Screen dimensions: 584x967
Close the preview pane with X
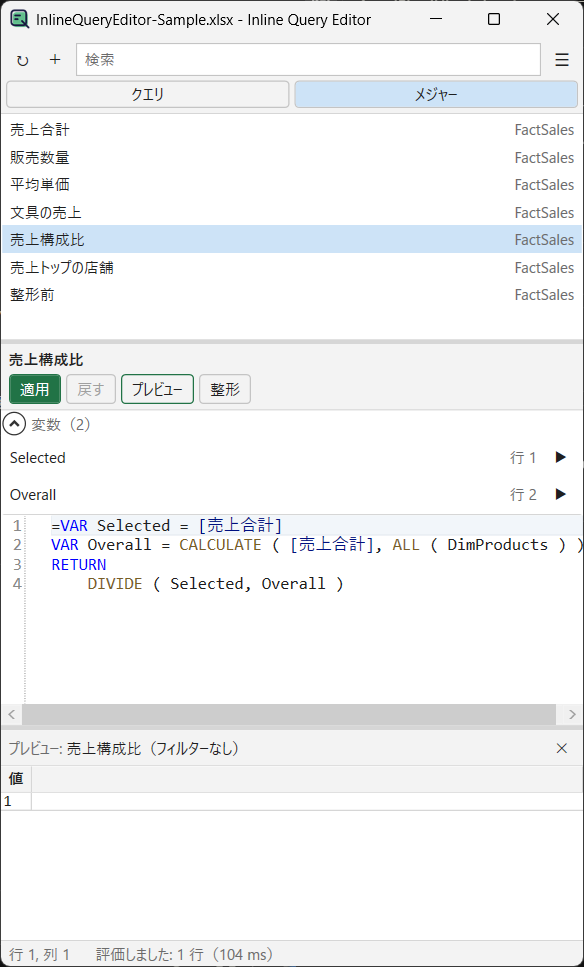[562, 748]
